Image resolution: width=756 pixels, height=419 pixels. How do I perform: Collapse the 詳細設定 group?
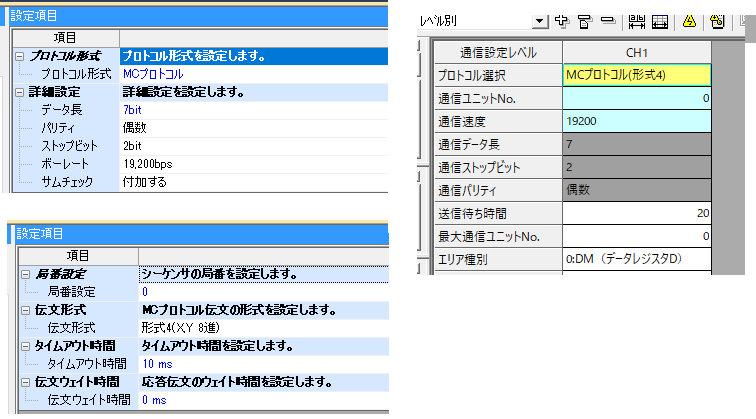19,92
